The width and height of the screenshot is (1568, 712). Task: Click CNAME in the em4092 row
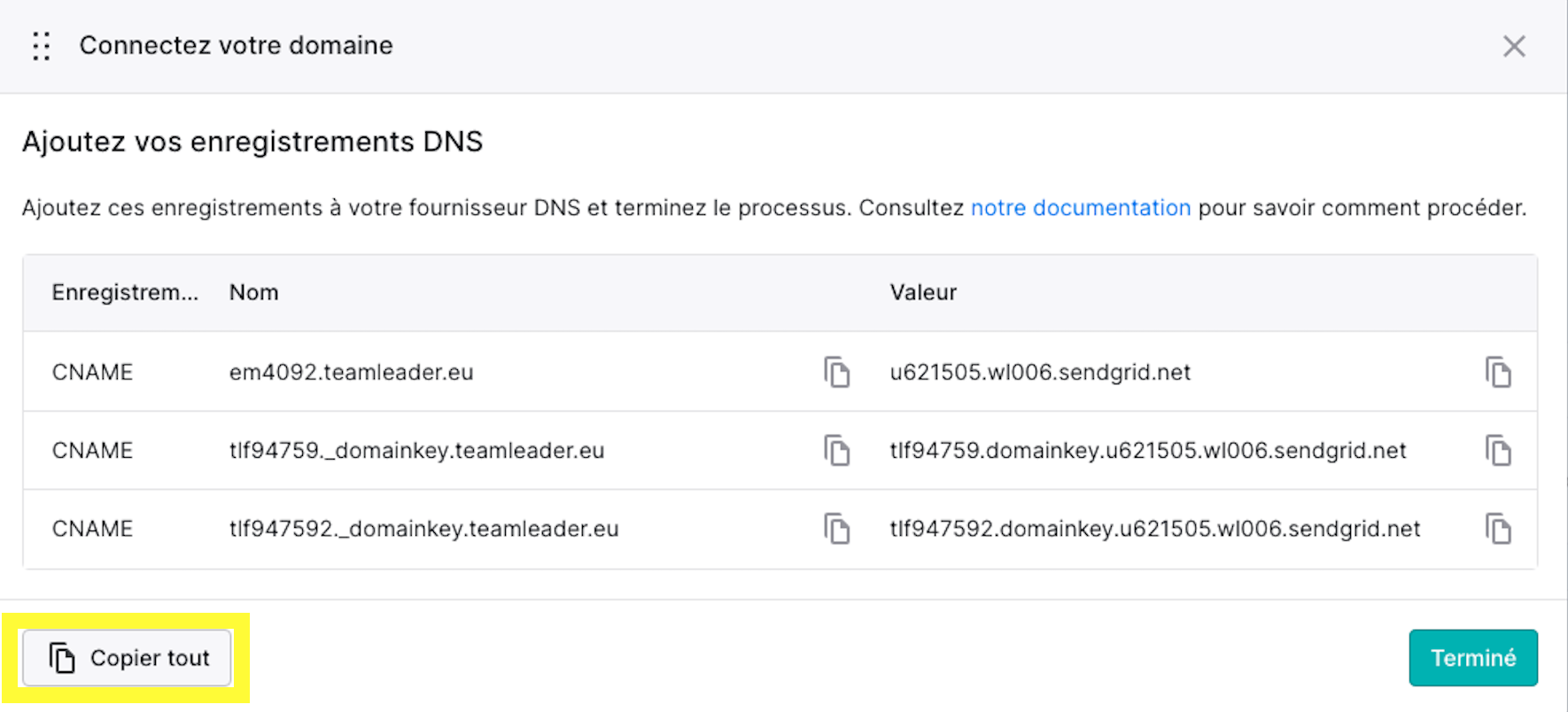tap(92, 372)
